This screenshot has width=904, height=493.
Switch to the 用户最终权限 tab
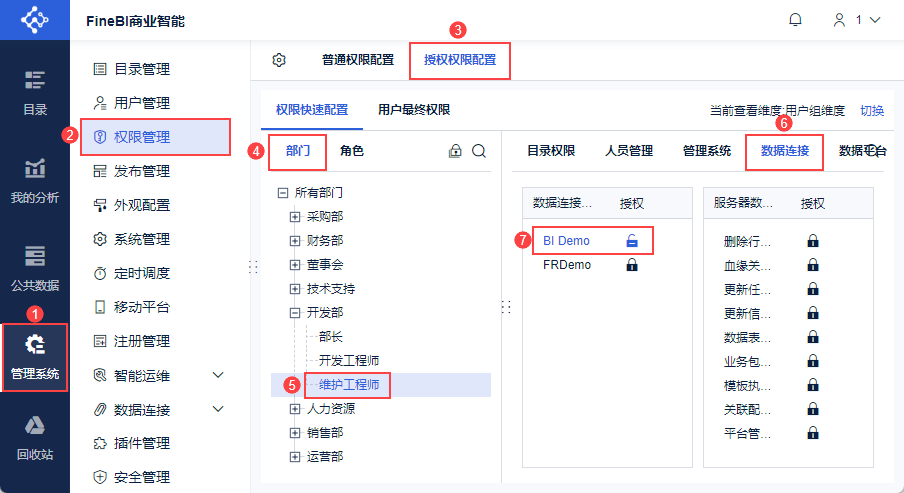413,110
